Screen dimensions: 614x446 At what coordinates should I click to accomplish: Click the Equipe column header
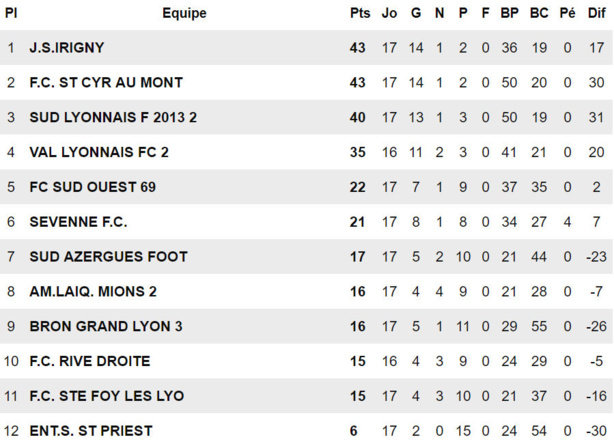(x=184, y=13)
